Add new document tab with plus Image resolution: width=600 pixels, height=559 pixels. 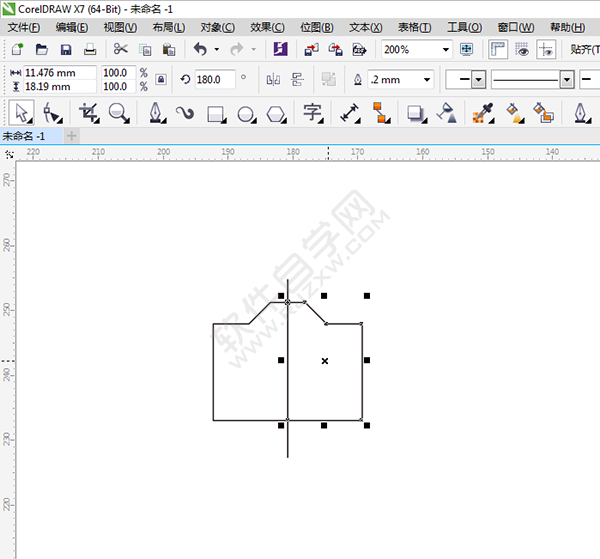72,136
